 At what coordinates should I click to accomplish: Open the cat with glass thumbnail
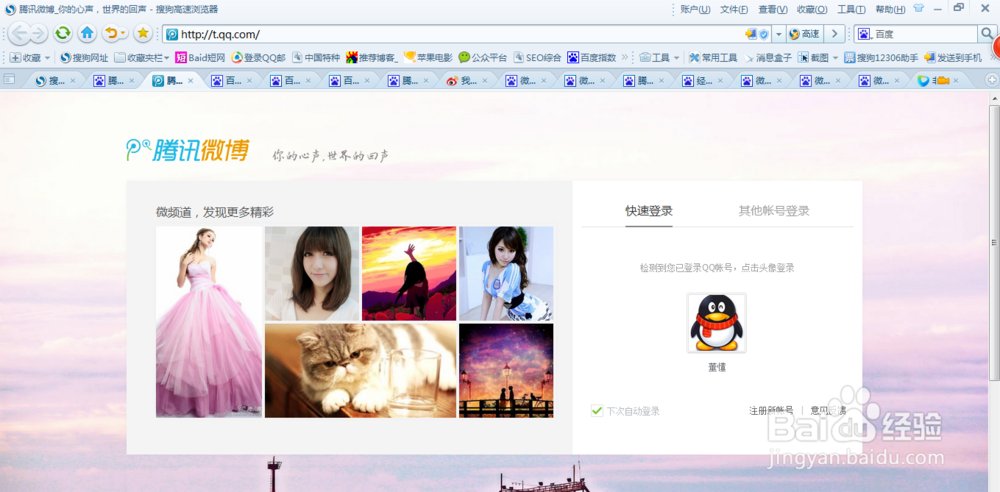point(361,370)
